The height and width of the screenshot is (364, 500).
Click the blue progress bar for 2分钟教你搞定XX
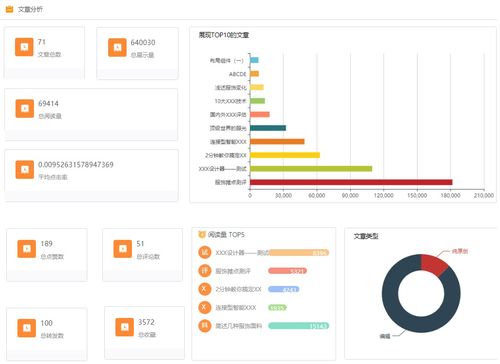(x=284, y=289)
